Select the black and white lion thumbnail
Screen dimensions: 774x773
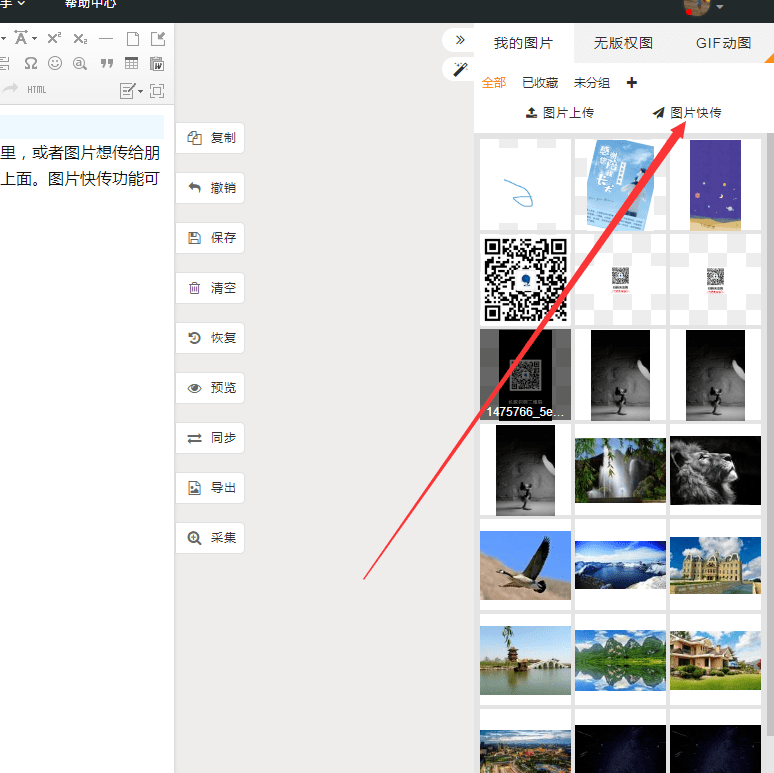(715, 470)
